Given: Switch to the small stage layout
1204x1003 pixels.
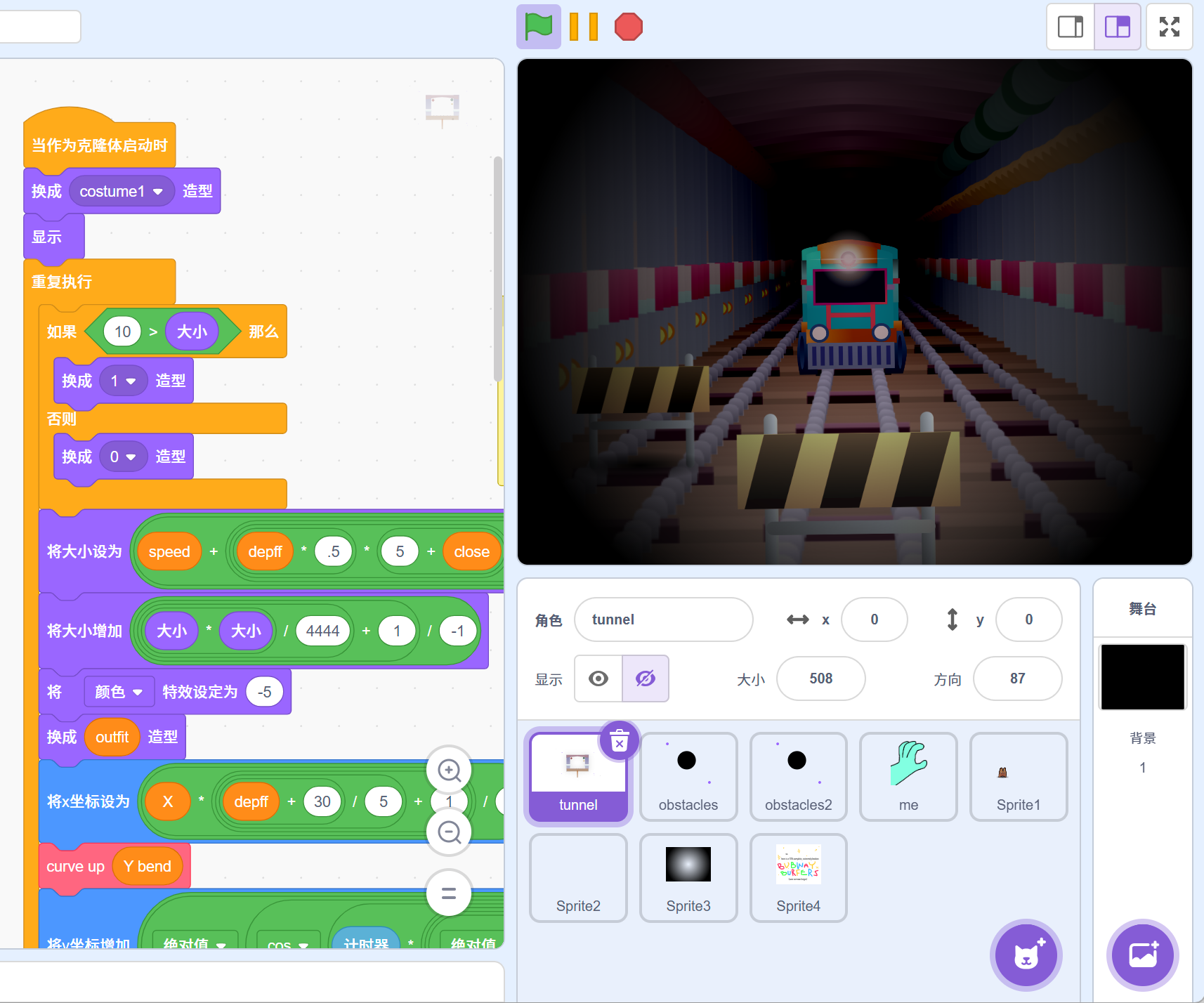Looking at the screenshot, I should click(x=1071, y=27).
